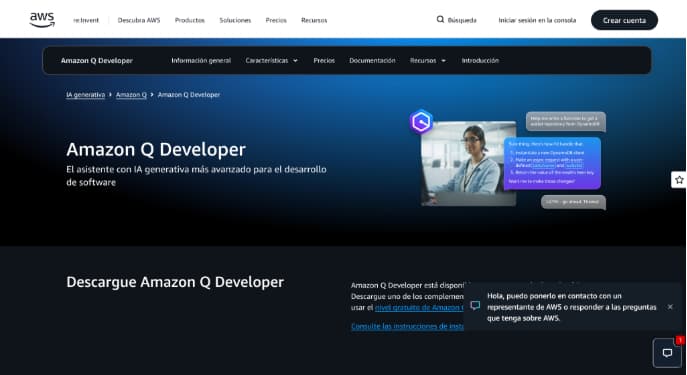687x375 pixels.
Task: Click the Amazon Q Developer hero heading
Action: [156, 149]
